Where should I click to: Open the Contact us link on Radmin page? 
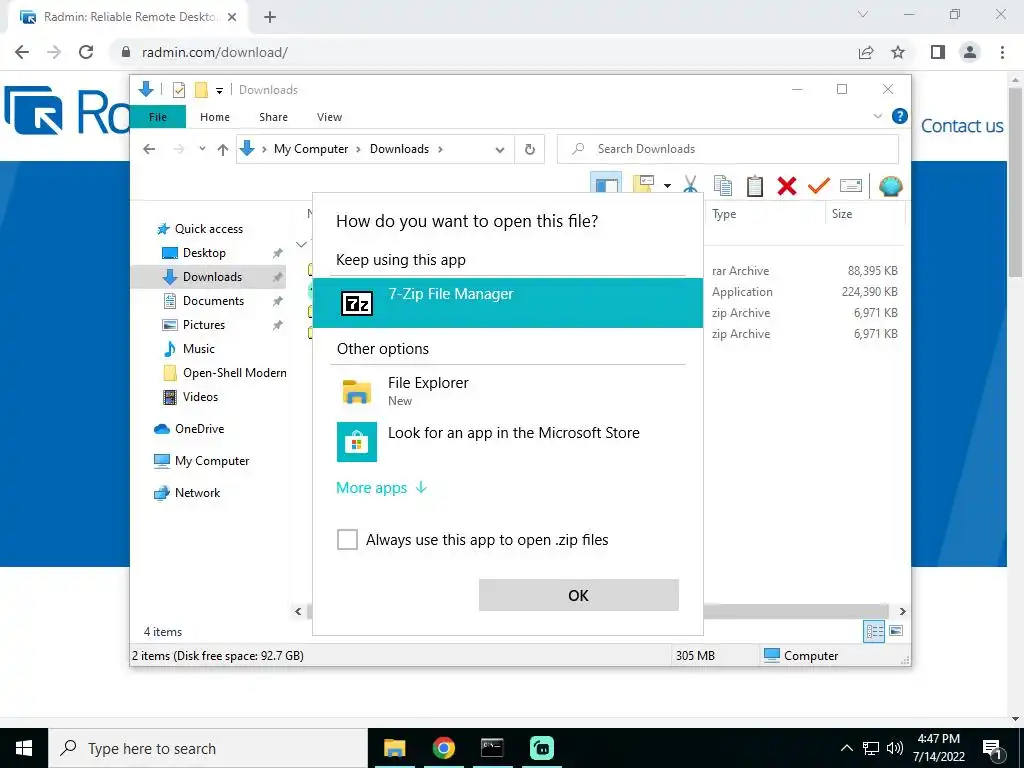pyautogui.click(x=962, y=126)
